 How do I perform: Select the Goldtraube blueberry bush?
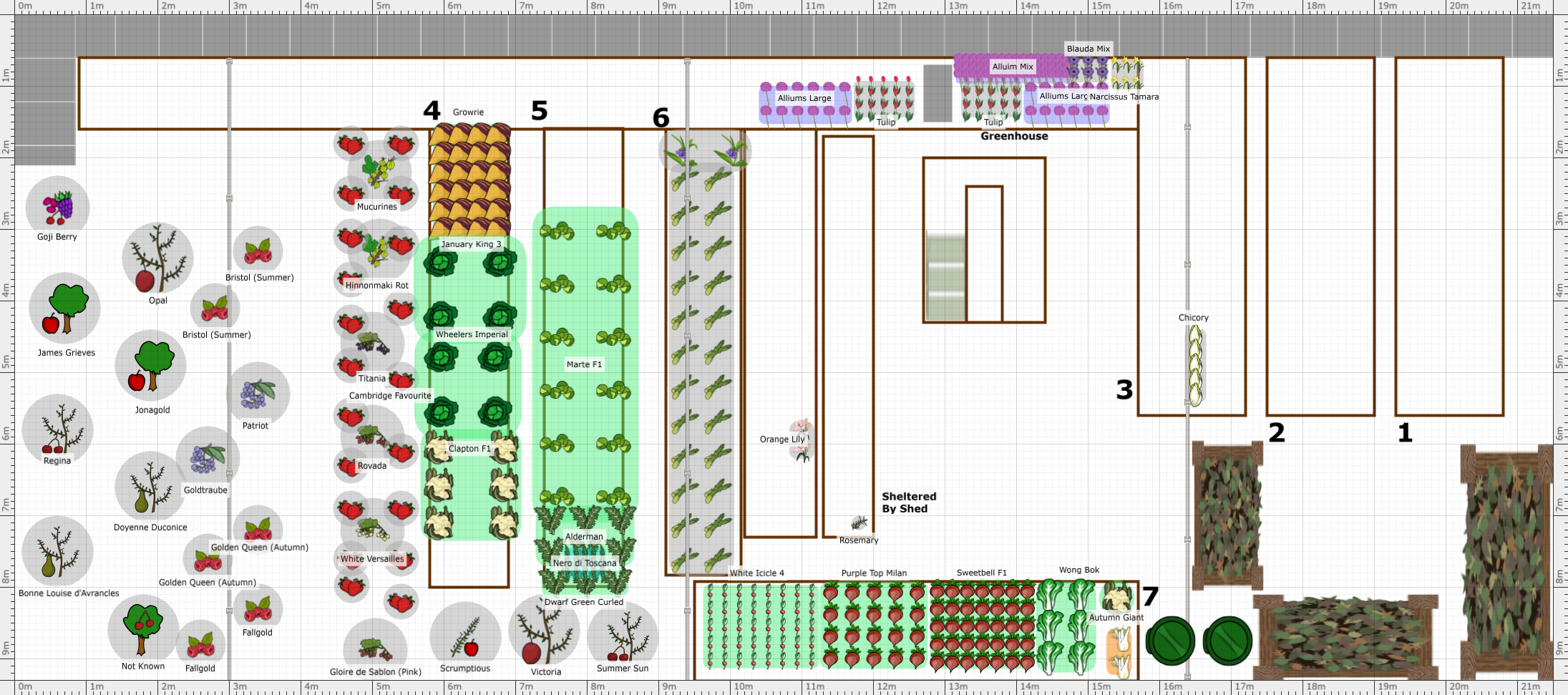point(208,458)
